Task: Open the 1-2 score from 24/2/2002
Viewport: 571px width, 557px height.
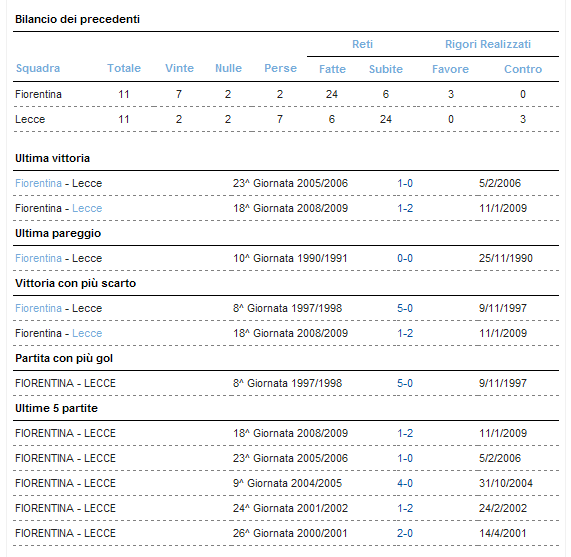Action: coord(405,508)
